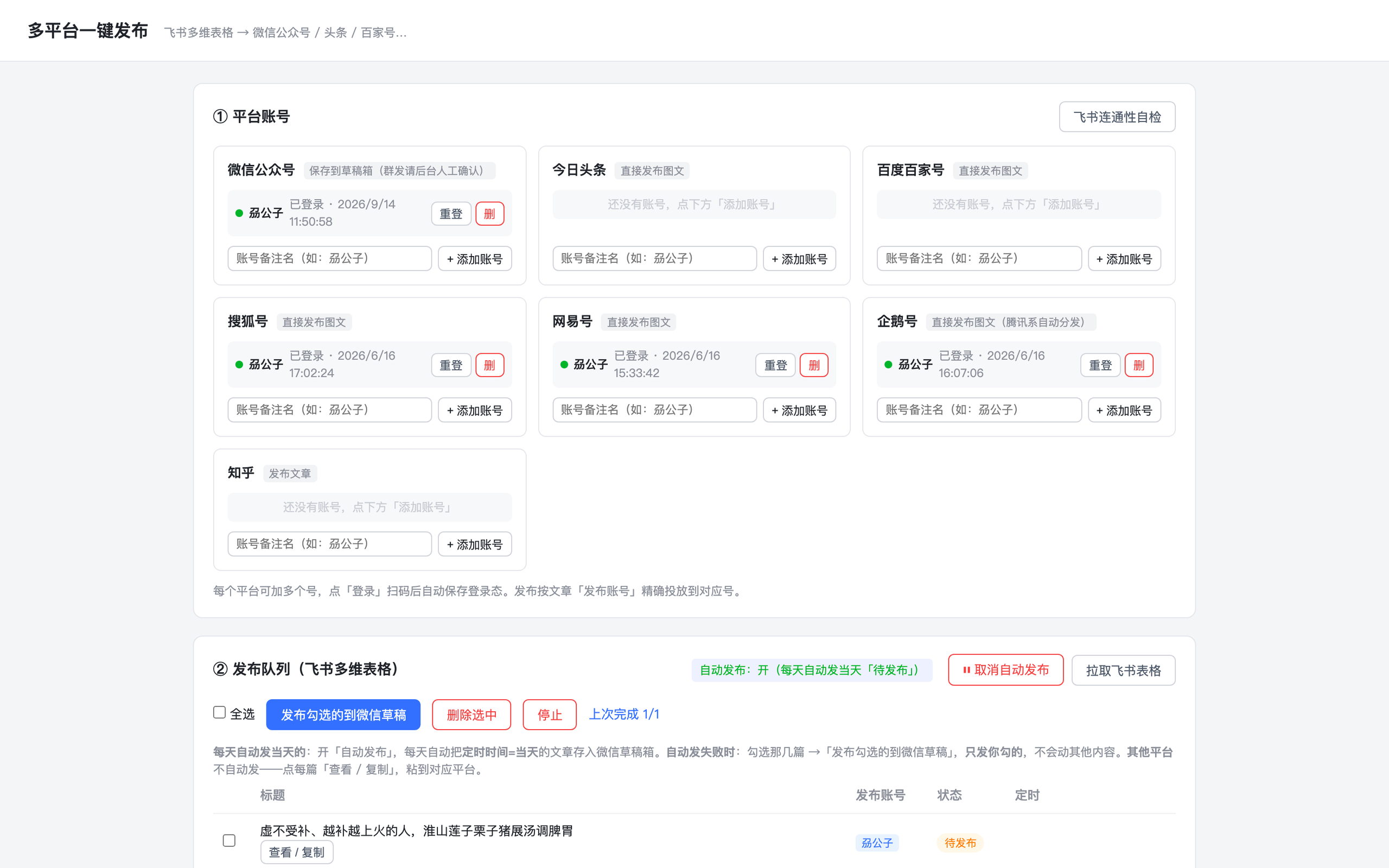Screen dimensions: 1389x868
Task: Click the 孬公子 tag in the queue row
Action: tap(877, 843)
